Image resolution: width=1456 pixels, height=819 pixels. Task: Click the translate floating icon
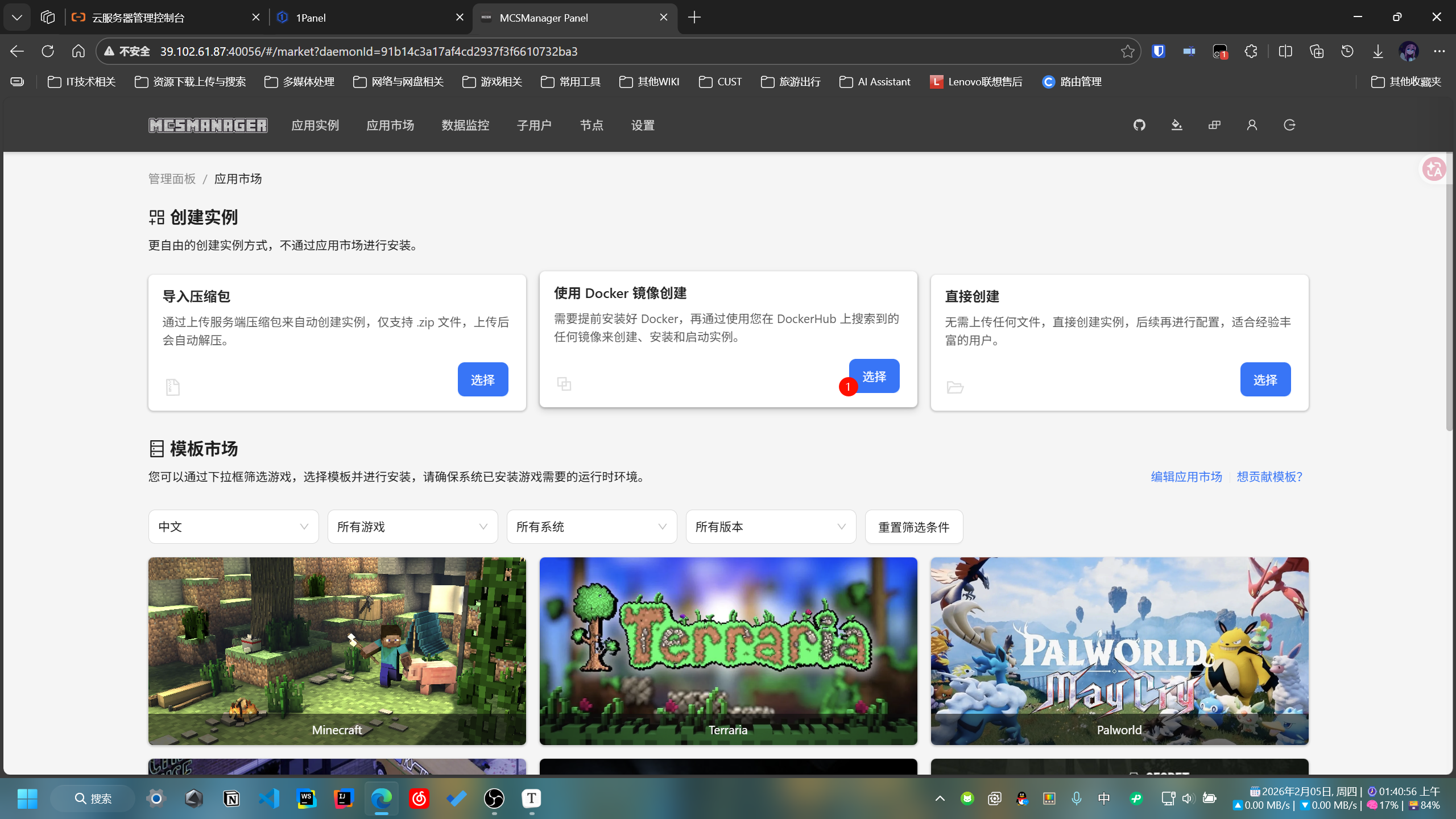coord(1433,169)
